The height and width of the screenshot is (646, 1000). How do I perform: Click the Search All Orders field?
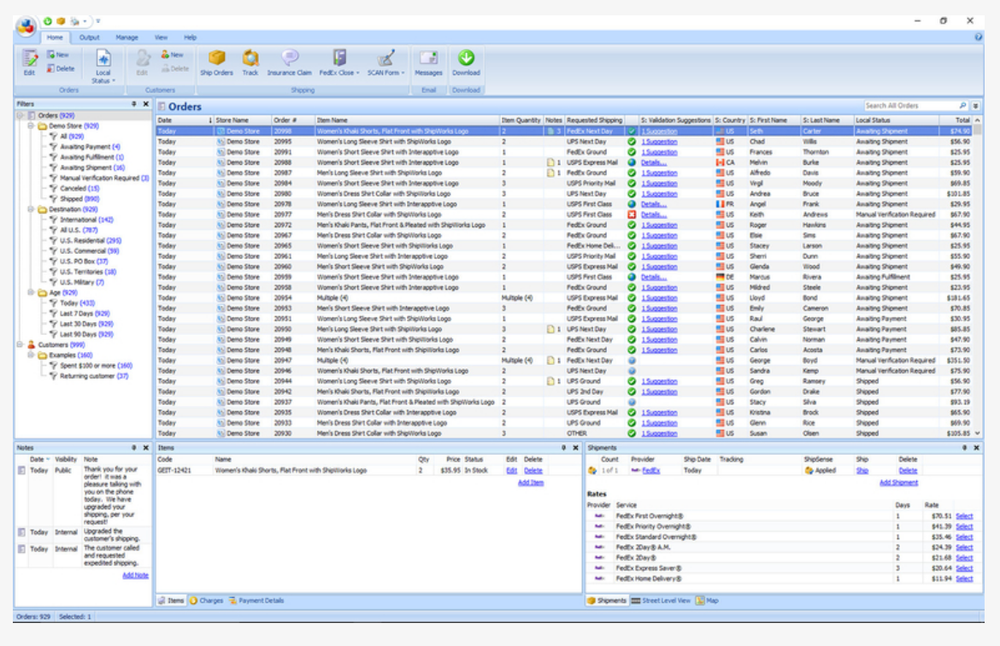coord(911,106)
